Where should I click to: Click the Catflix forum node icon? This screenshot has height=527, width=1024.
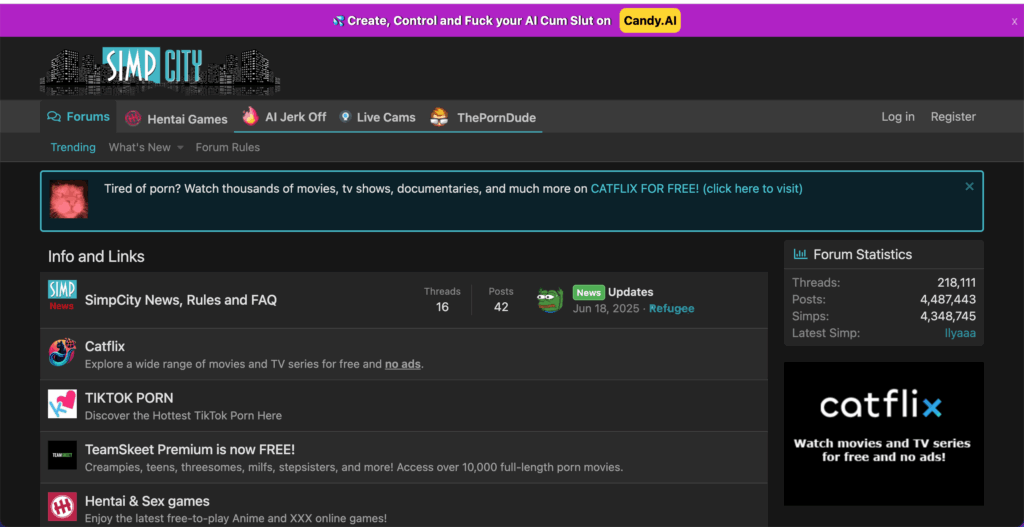pyautogui.click(x=62, y=352)
